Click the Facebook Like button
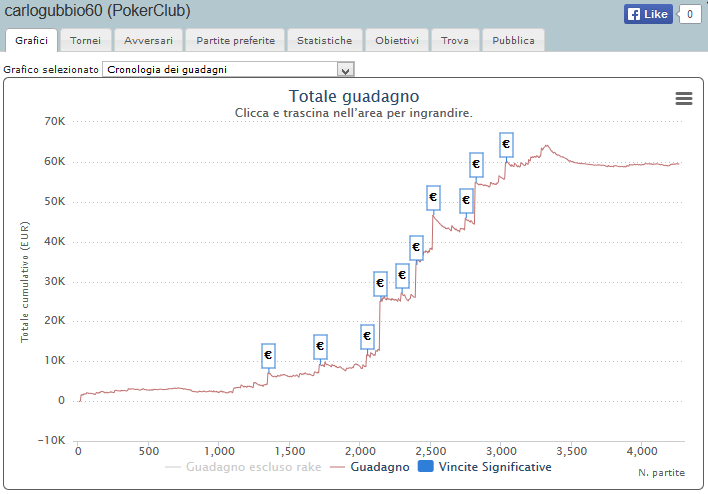 pyautogui.click(x=648, y=14)
